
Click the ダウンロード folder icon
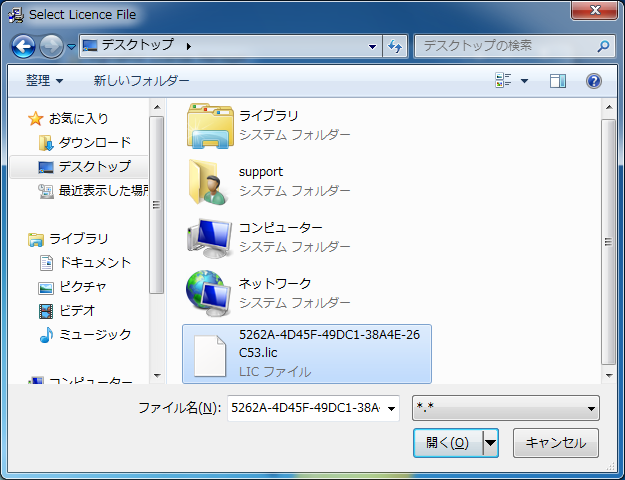[45, 143]
